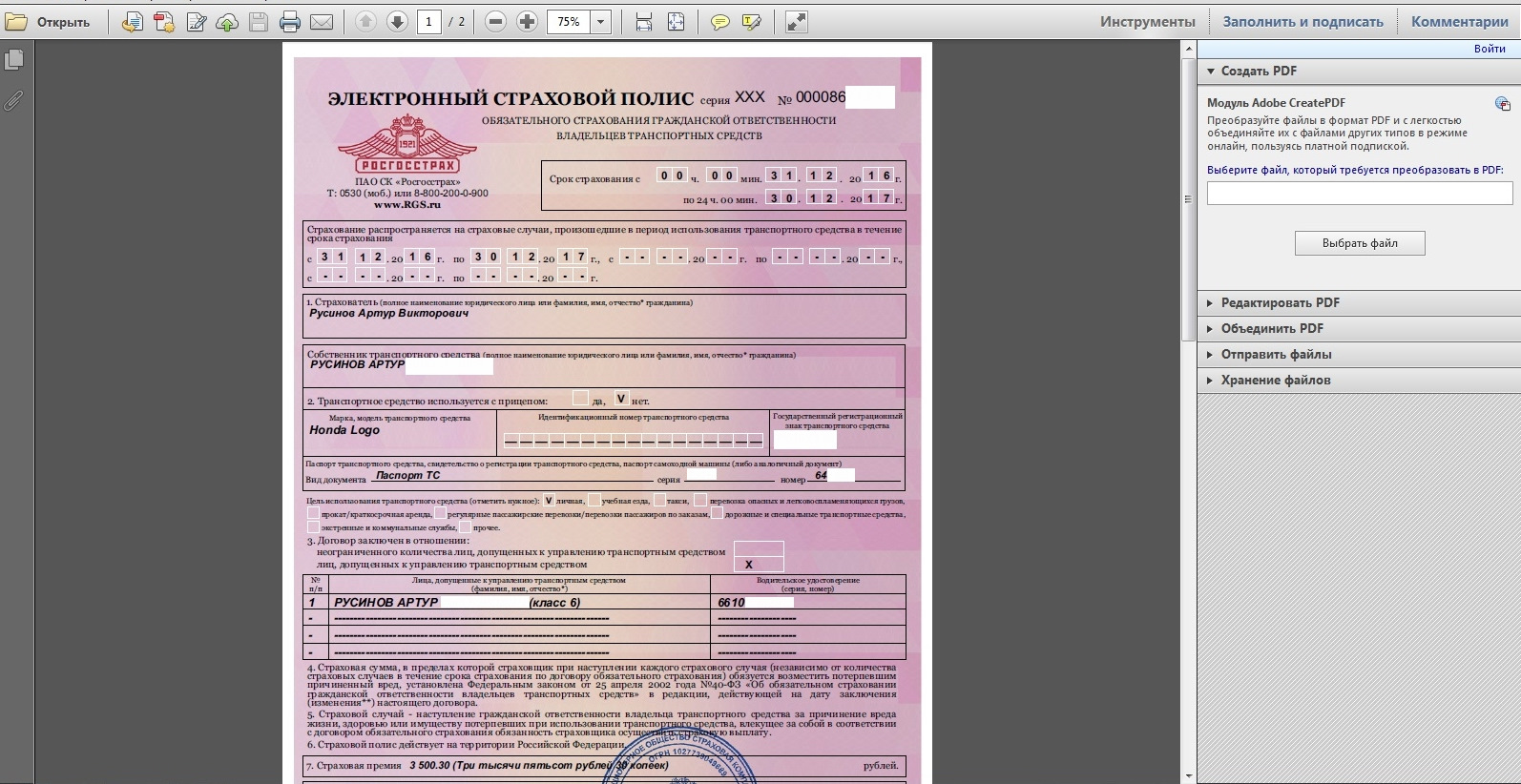The height and width of the screenshot is (784, 1521).
Task: Click the 'личная' usage checkbox
Action: (x=548, y=500)
